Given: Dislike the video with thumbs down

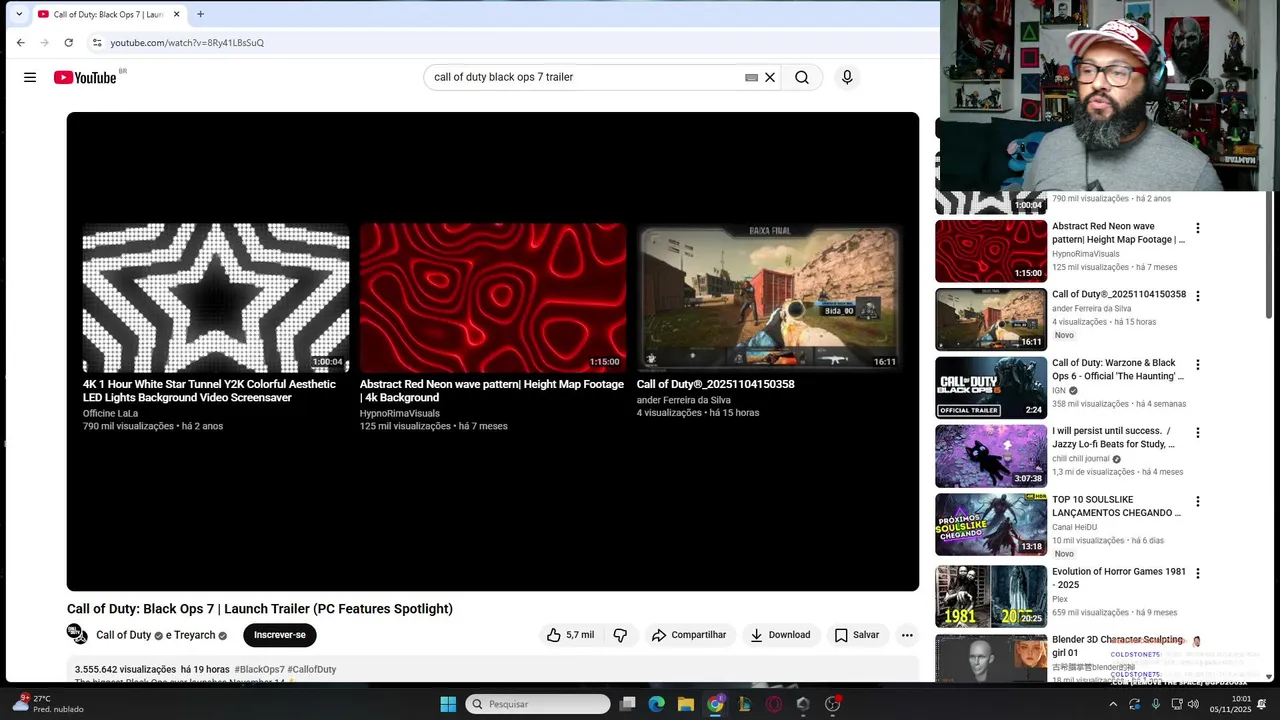Looking at the screenshot, I should click(620, 635).
